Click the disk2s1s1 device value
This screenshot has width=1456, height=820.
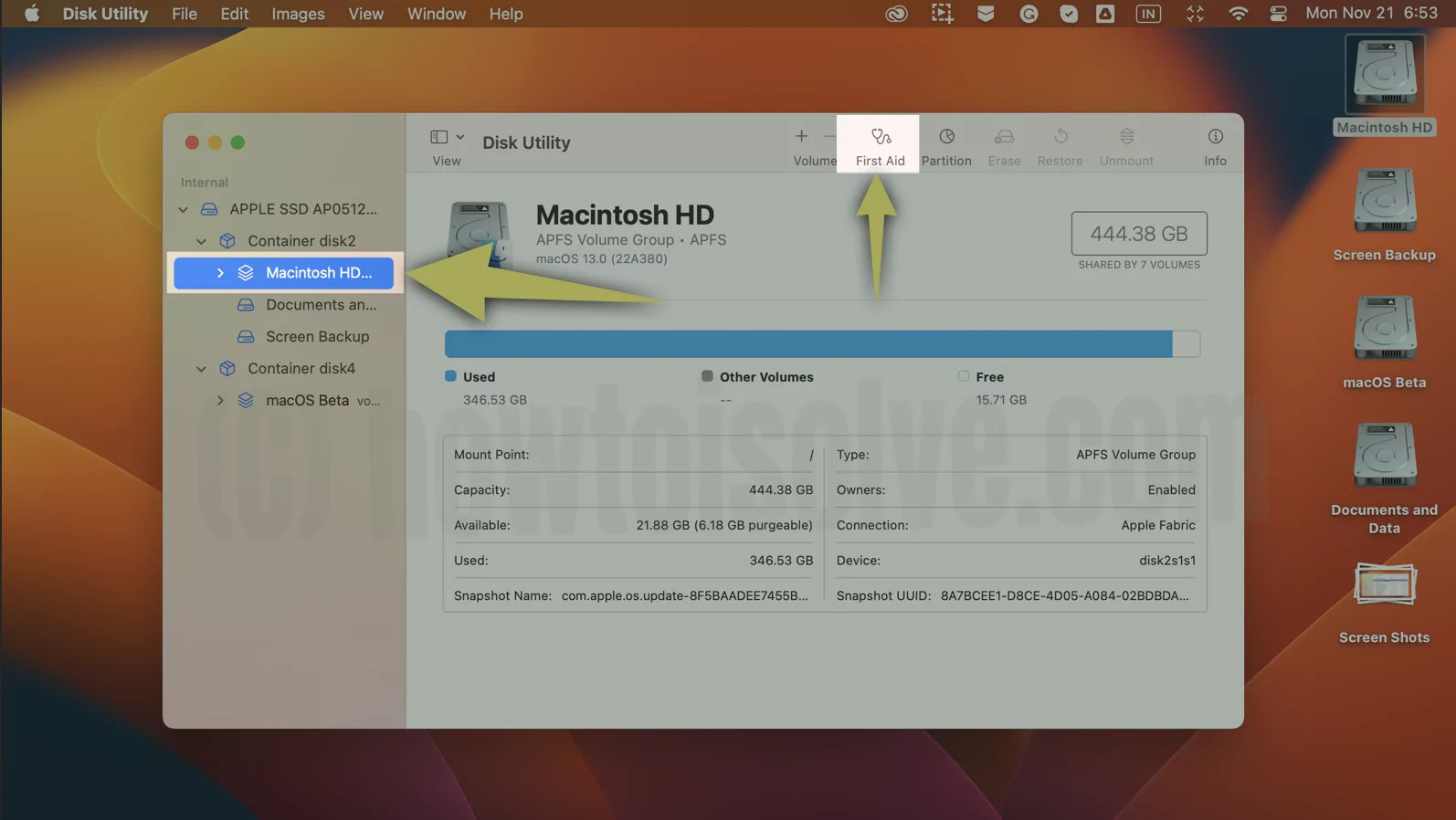[1167, 561]
